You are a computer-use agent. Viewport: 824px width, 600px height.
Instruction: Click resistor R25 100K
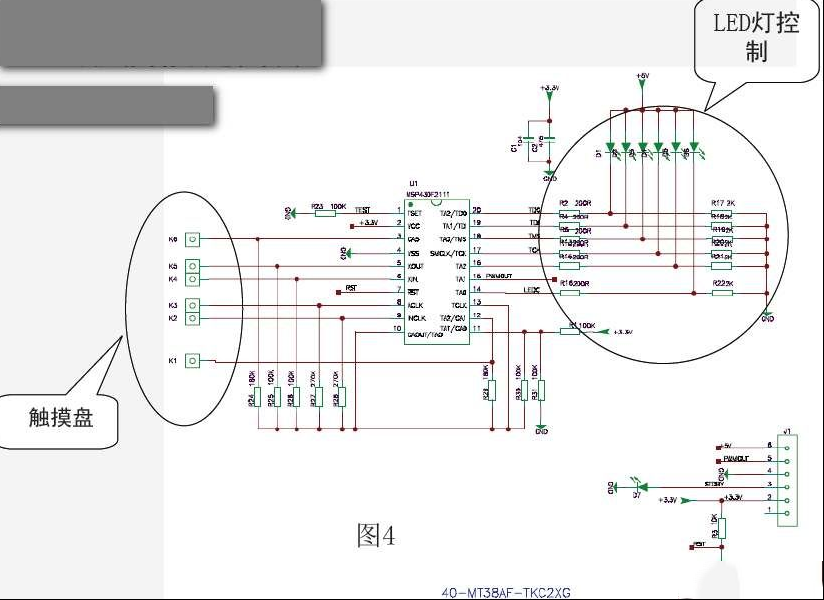tap(277, 397)
